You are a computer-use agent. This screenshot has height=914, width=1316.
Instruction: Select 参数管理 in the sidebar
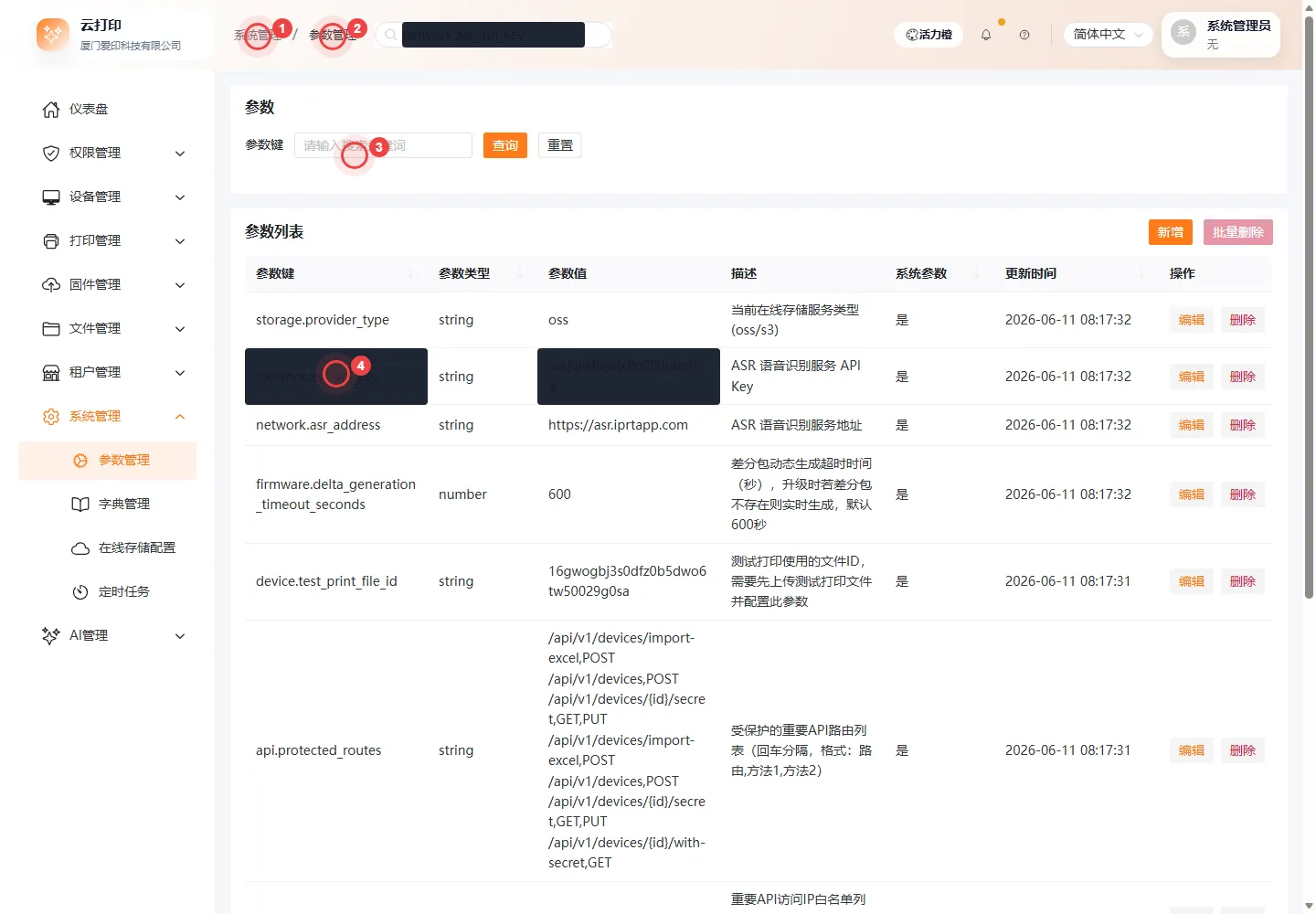click(x=108, y=461)
